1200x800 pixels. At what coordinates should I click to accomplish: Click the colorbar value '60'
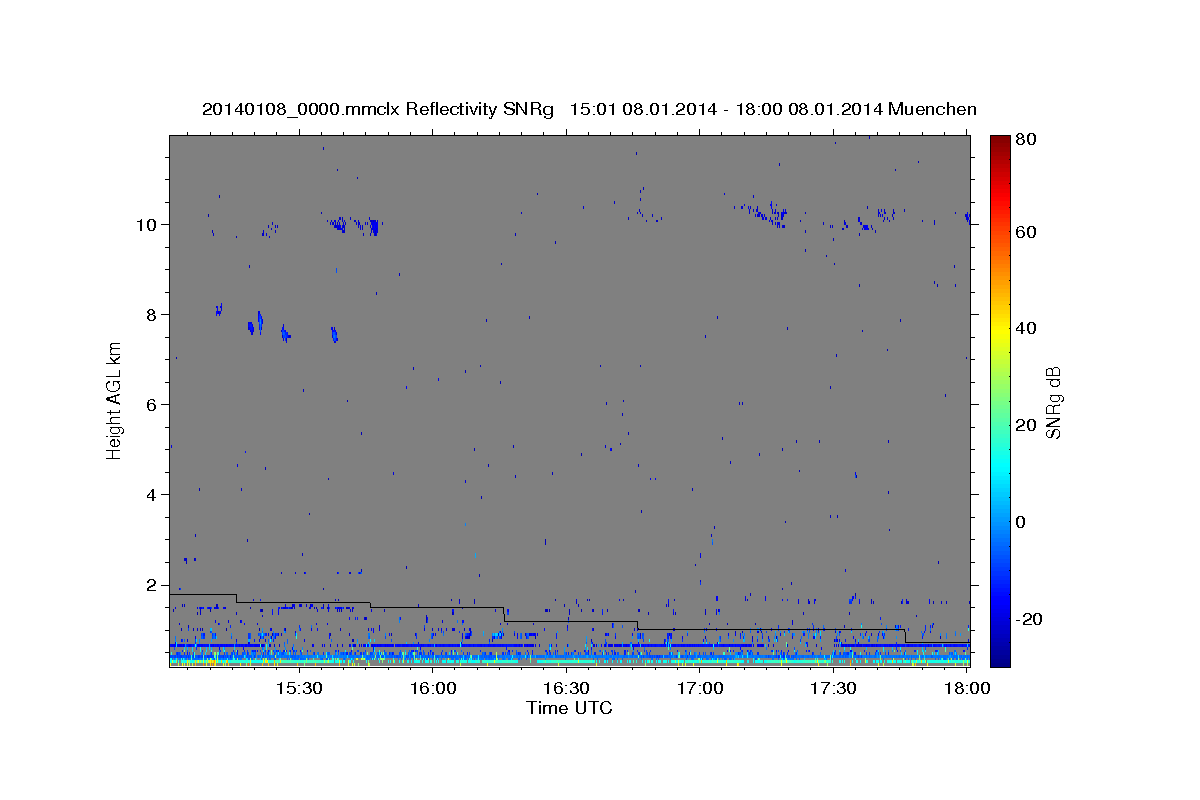tap(1025, 232)
